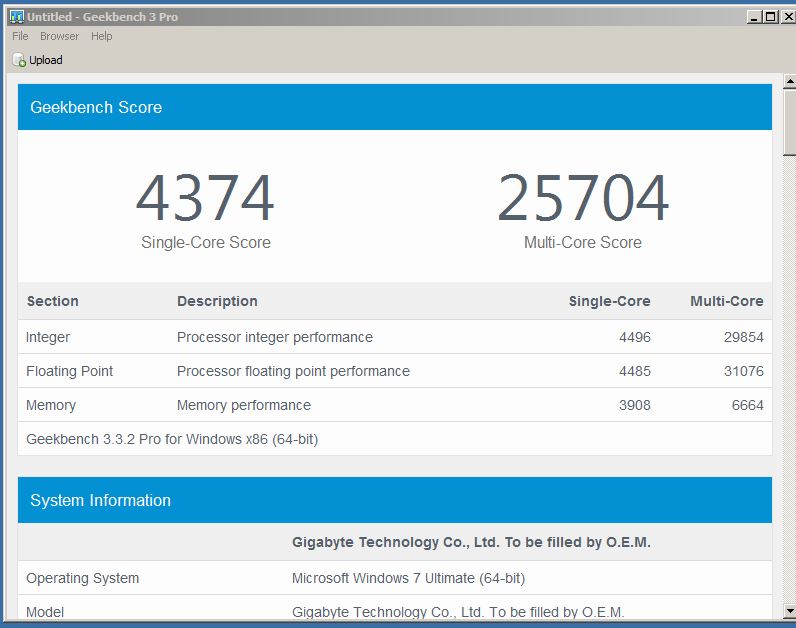Click the Description column header
The height and width of the screenshot is (628, 796).
[x=217, y=301]
